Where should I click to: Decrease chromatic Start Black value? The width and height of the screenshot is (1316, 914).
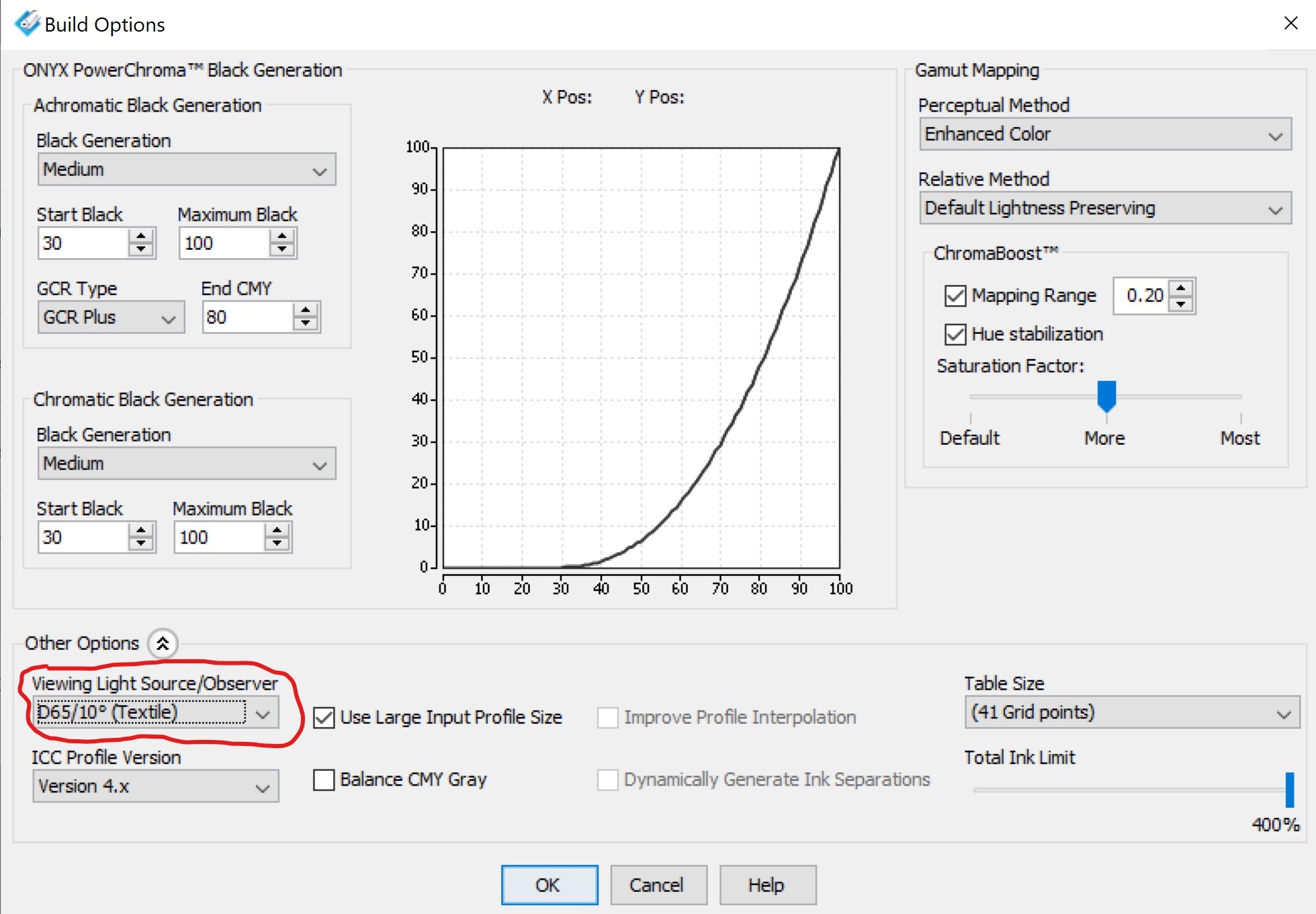[140, 544]
